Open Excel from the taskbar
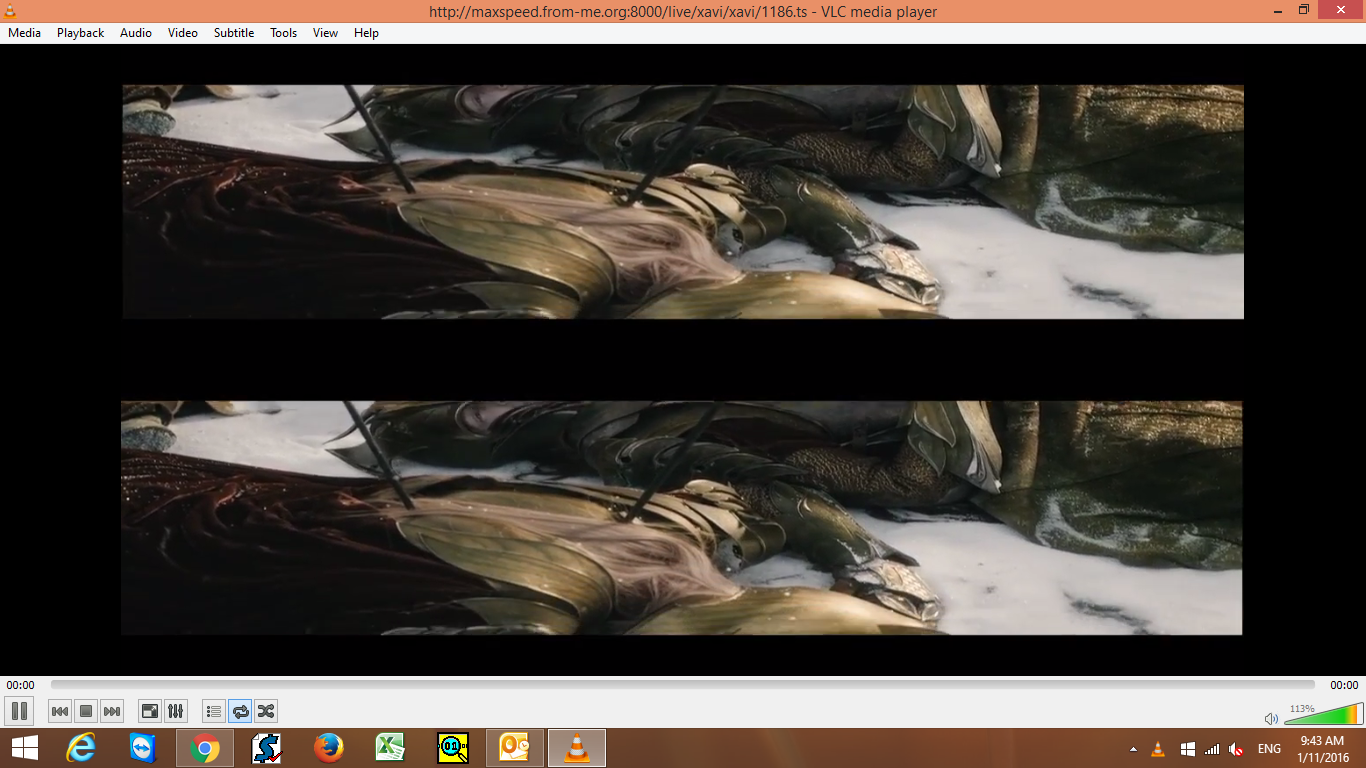This screenshot has height=768, width=1366. tap(391, 748)
